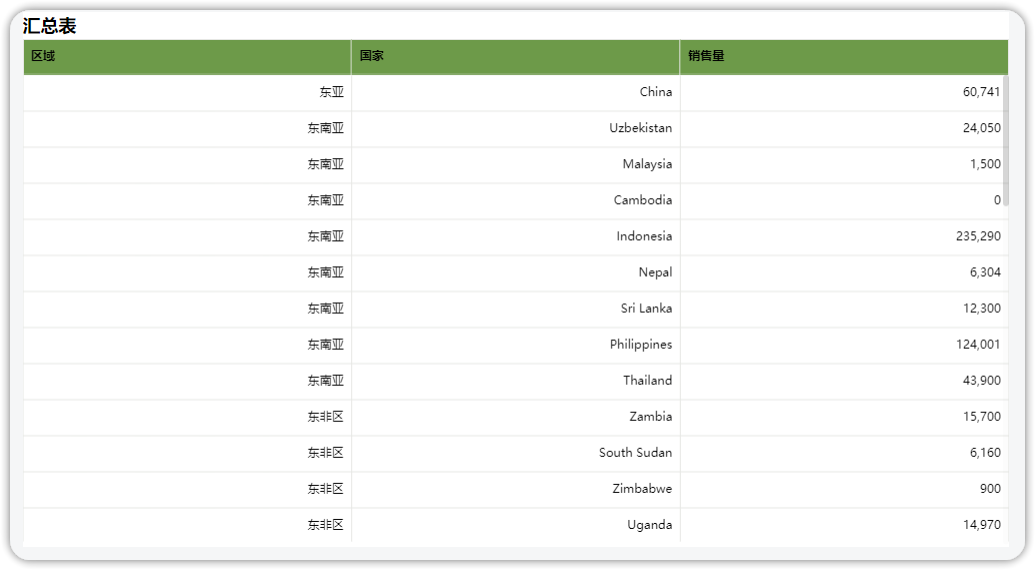Click the sales value 12,300

pyautogui.click(x=982, y=309)
